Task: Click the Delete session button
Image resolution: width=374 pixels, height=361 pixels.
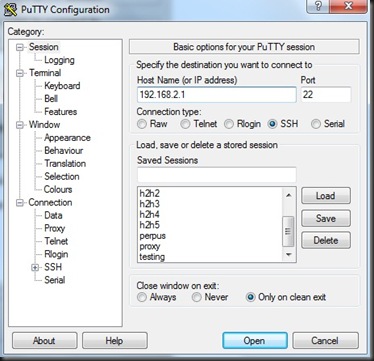Action: click(x=326, y=240)
